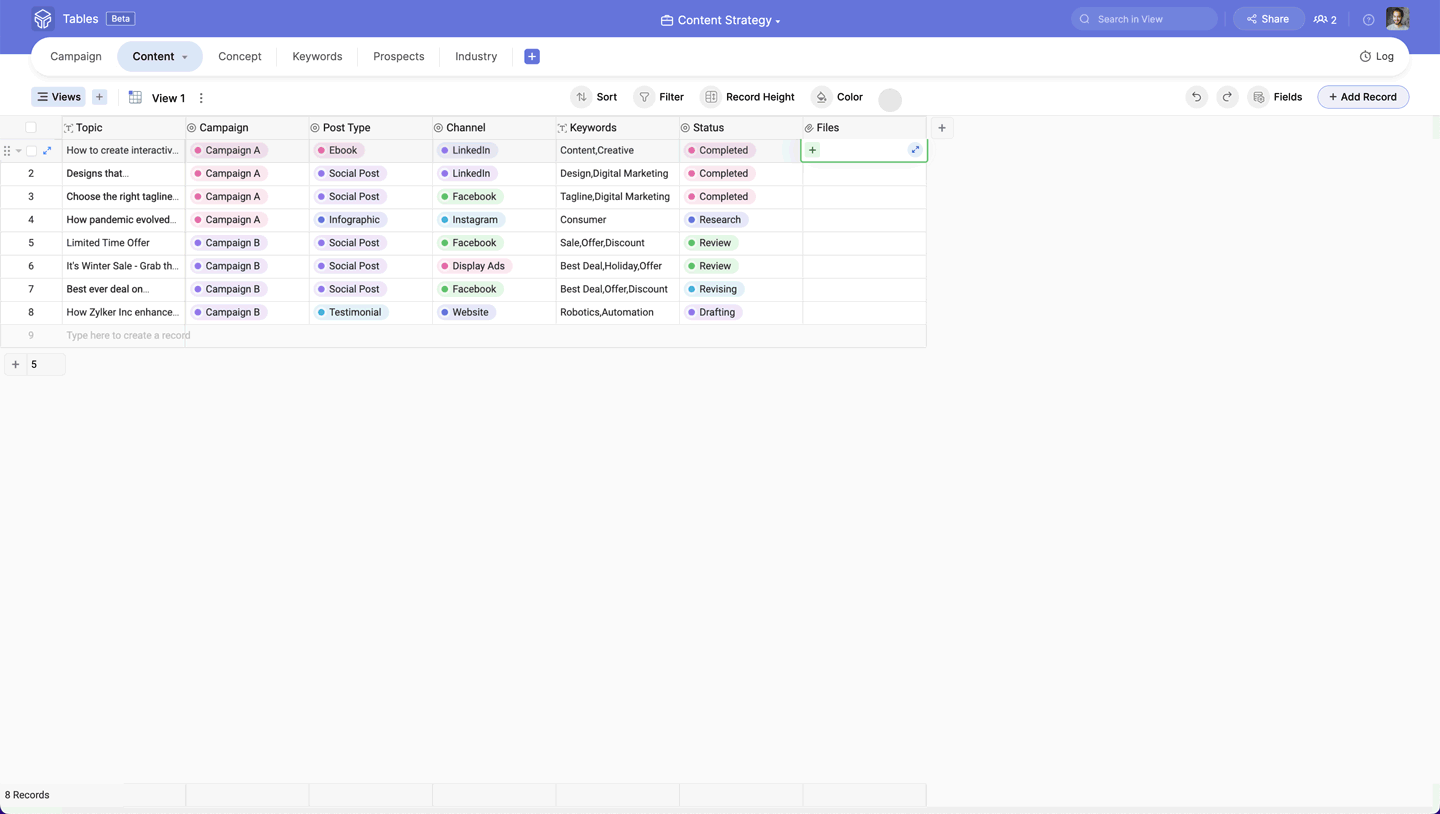Click the Status column header
The image size is (1440, 814).
(741, 128)
